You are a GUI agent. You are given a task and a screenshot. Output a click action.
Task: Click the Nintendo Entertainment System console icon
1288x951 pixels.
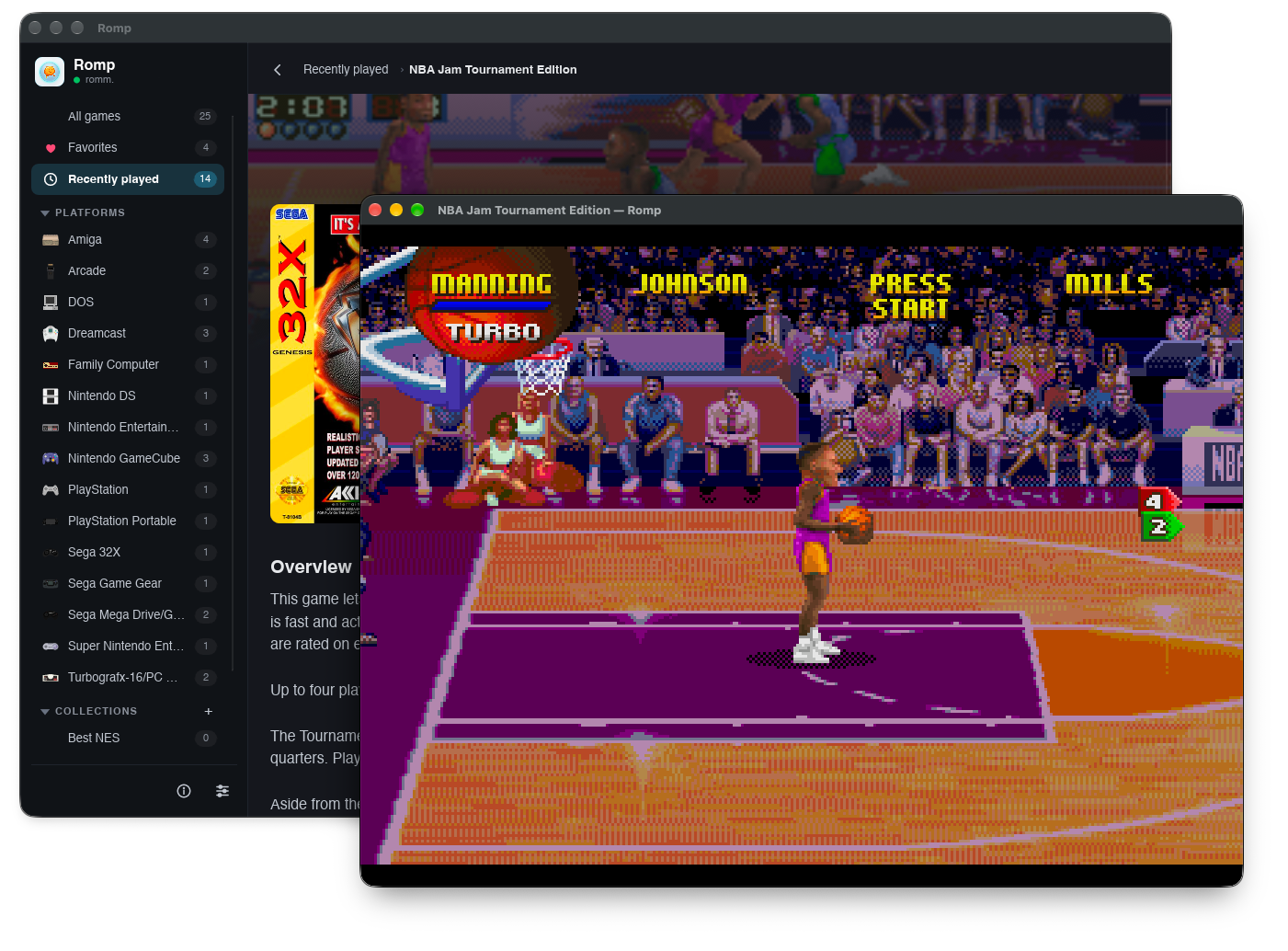51,428
